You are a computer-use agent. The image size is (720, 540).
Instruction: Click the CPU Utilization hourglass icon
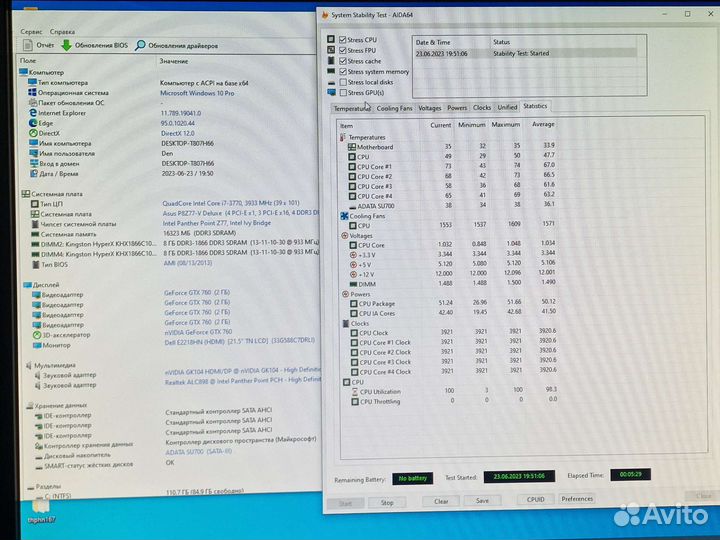[354, 392]
